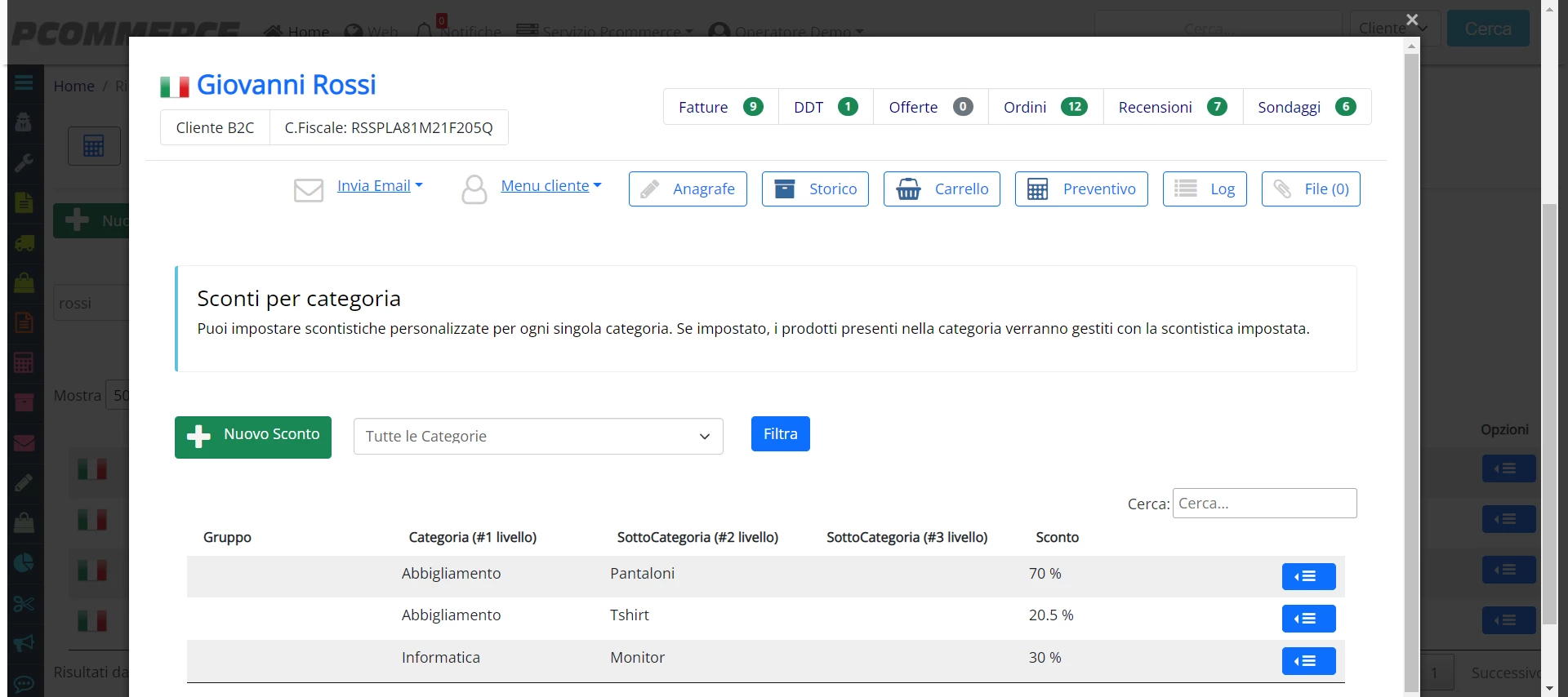The width and height of the screenshot is (1568, 697).
Task: Open the DDT tab
Action: [x=826, y=107]
